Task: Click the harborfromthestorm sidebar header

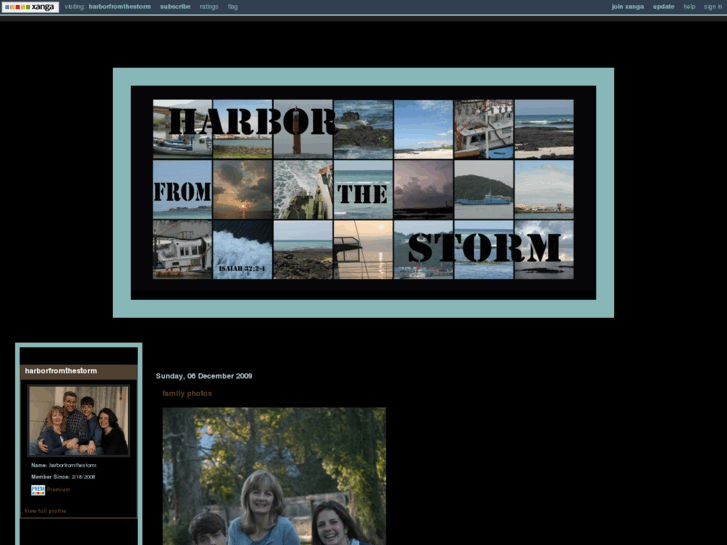Action: pyautogui.click(x=61, y=371)
